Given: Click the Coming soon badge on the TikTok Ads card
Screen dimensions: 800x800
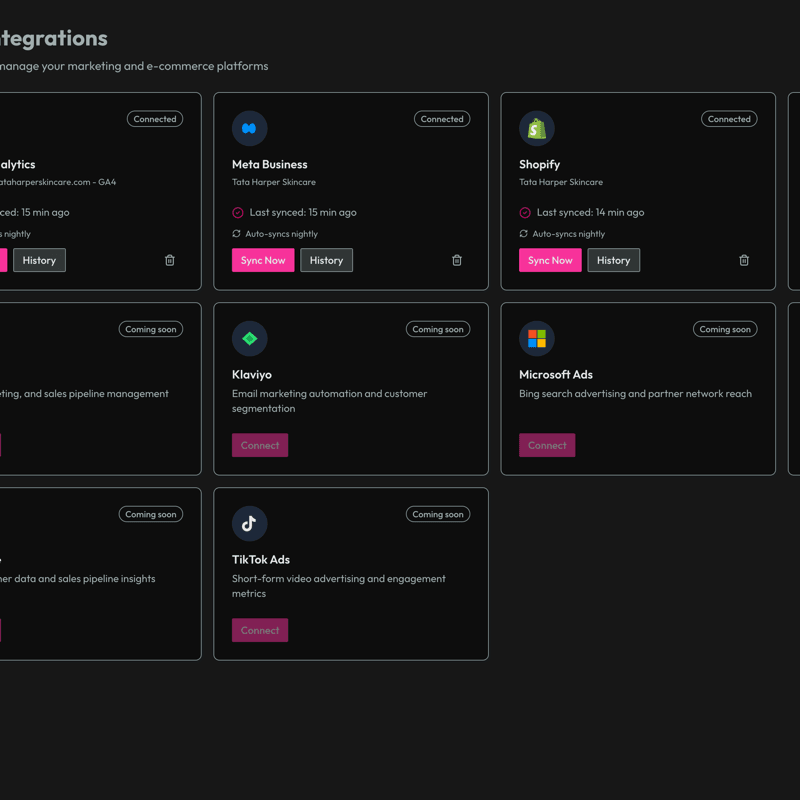Looking at the screenshot, I should point(438,514).
